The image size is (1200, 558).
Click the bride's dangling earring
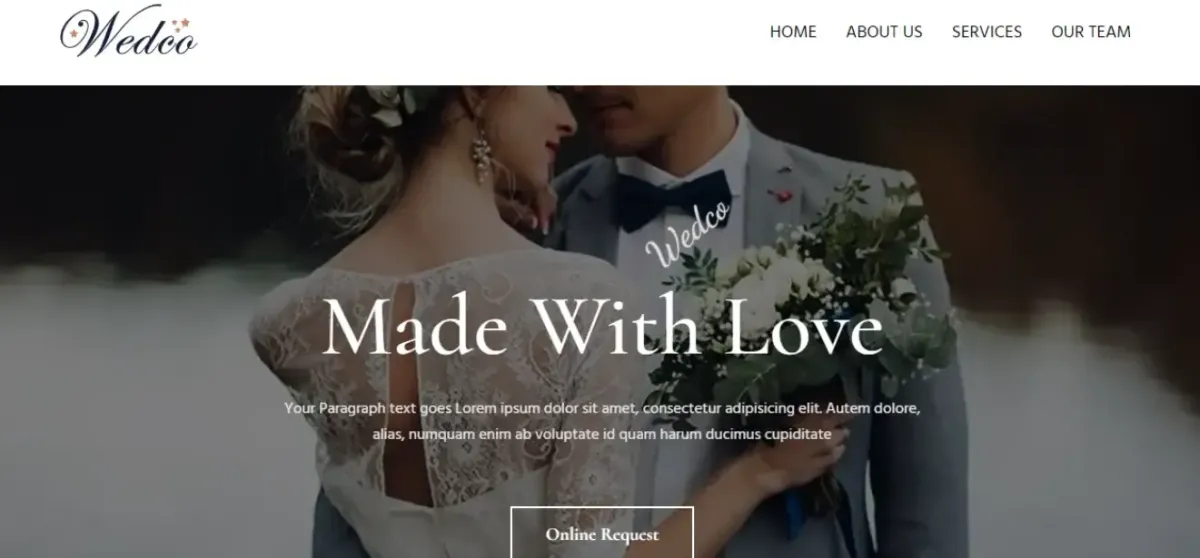pyautogui.click(x=482, y=155)
